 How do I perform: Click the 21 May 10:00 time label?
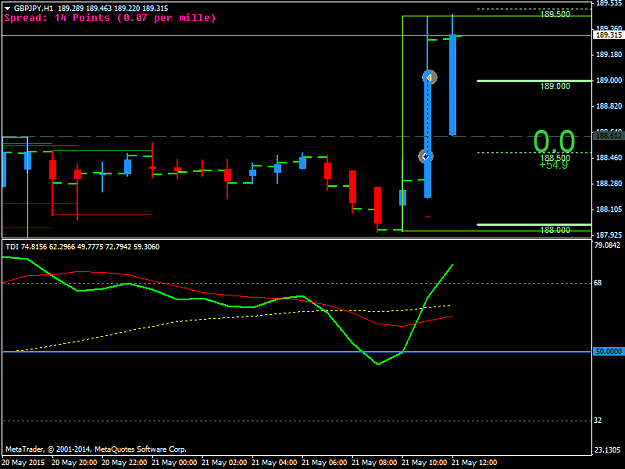pos(424,463)
